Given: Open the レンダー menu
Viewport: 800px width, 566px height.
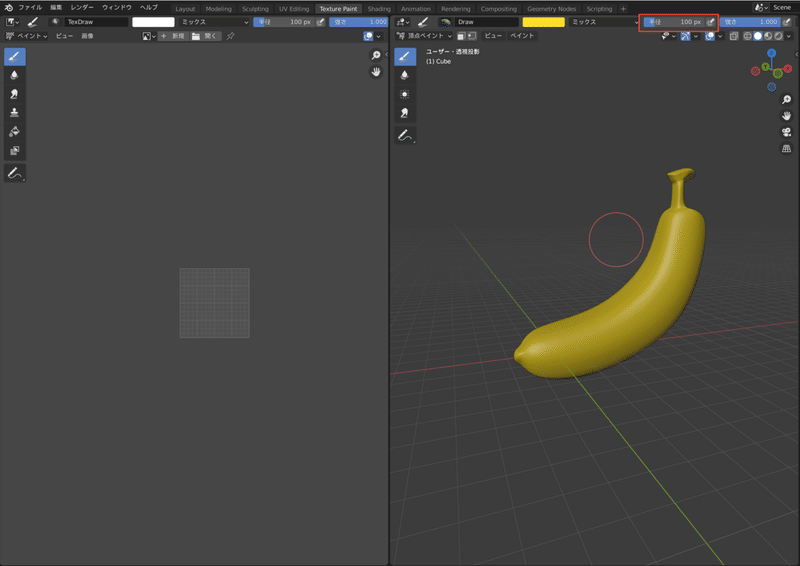Looking at the screenshot, I should [82, 8].
